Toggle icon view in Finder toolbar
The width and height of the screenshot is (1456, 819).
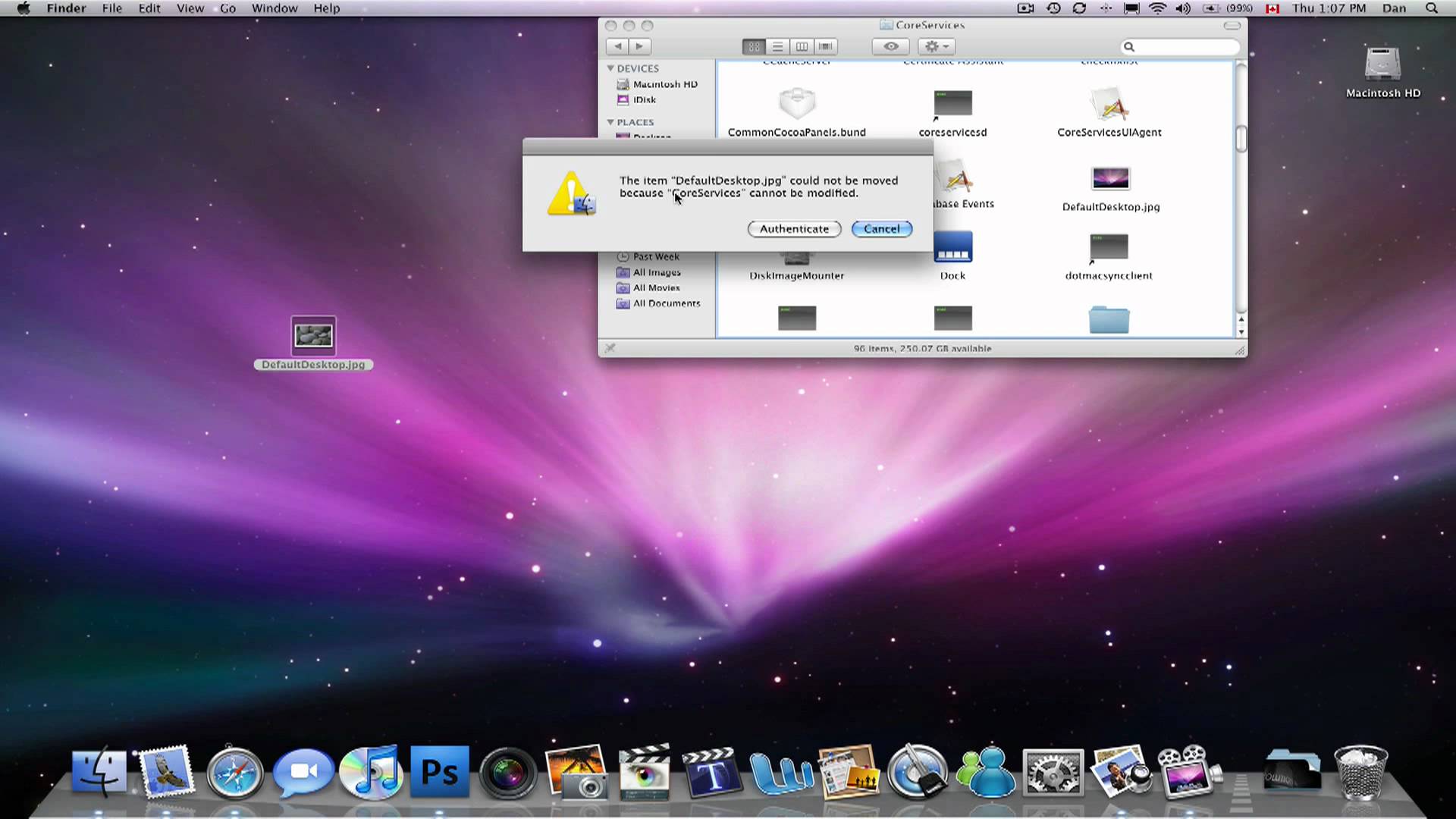pyautogui.click(x=754, y=46)
